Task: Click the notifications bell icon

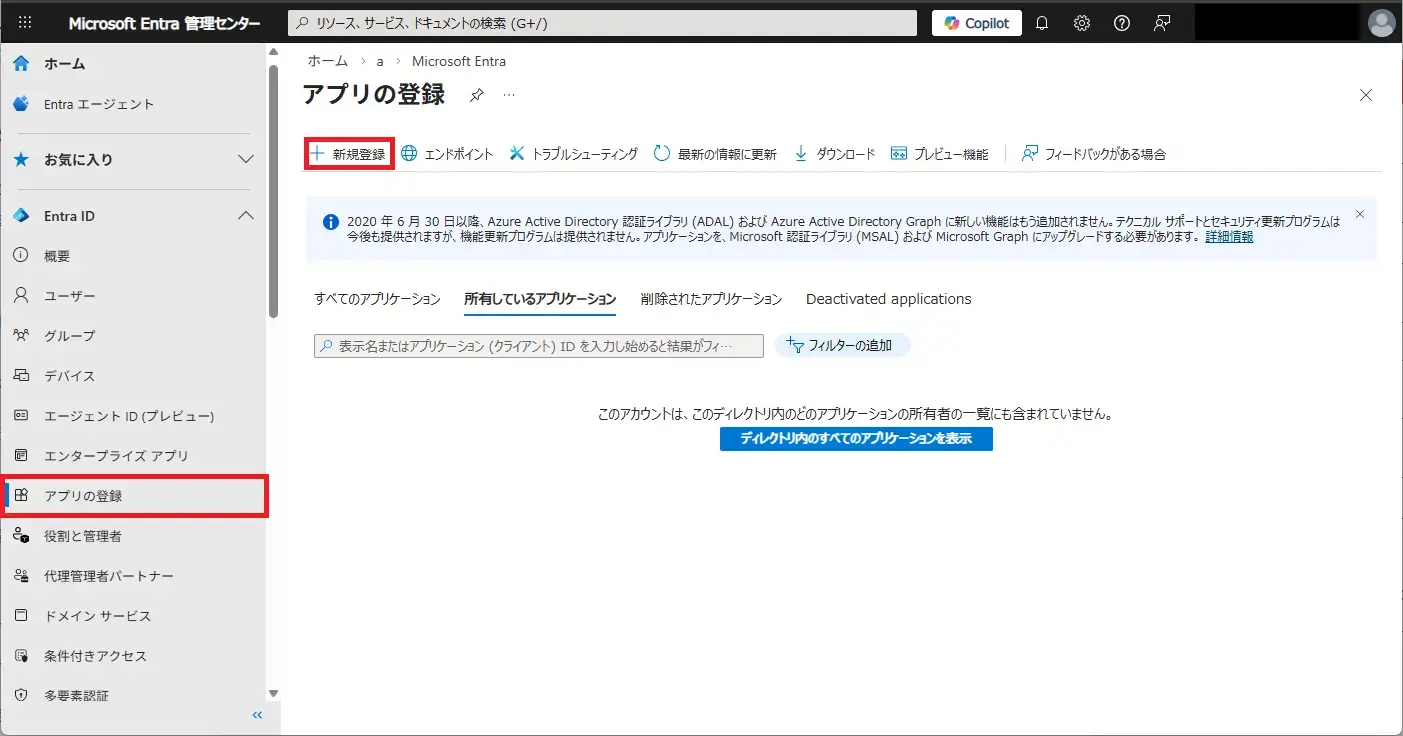Action: pos(1042,23)
